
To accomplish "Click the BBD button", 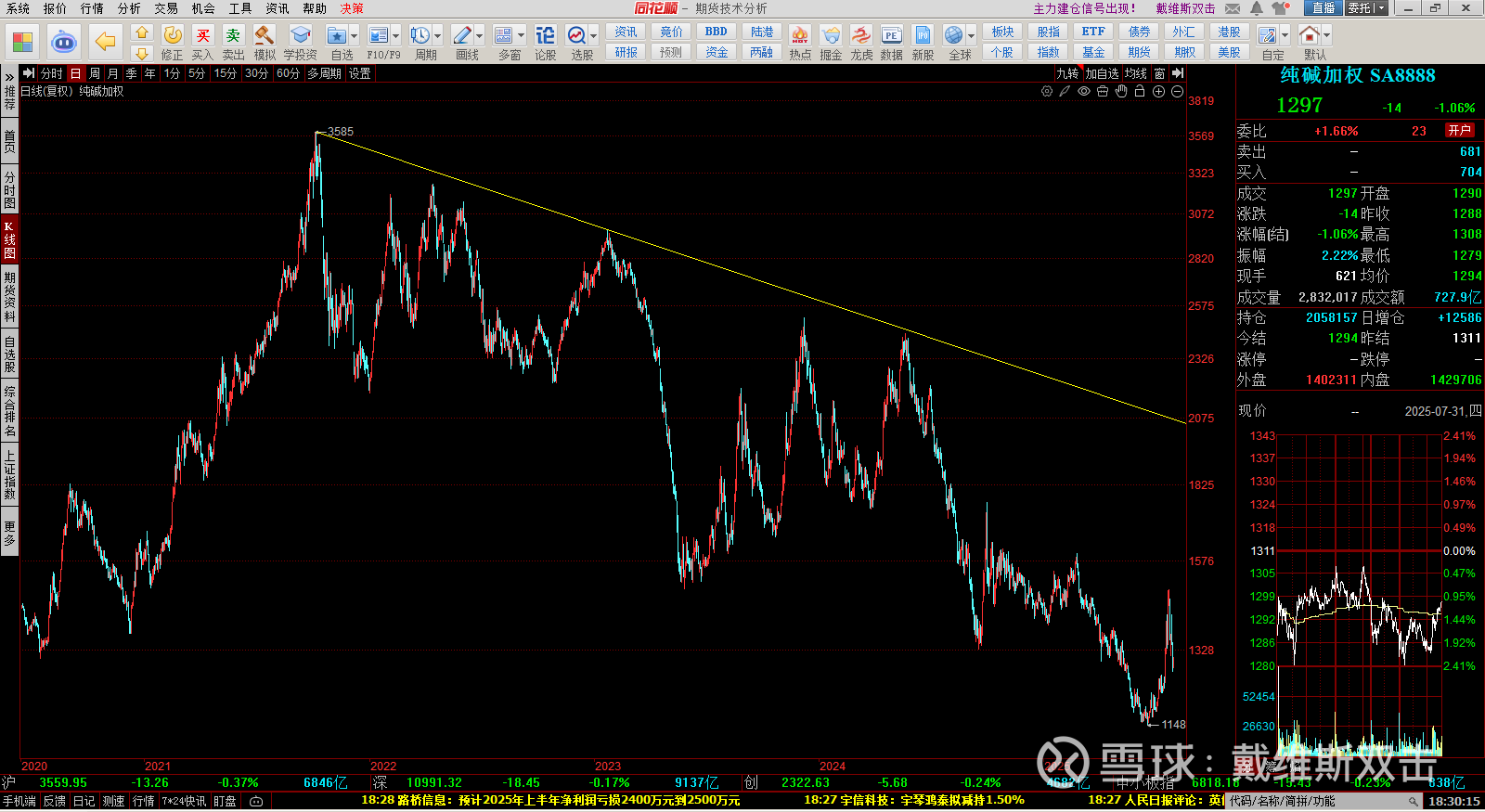I will coord(717,32).
